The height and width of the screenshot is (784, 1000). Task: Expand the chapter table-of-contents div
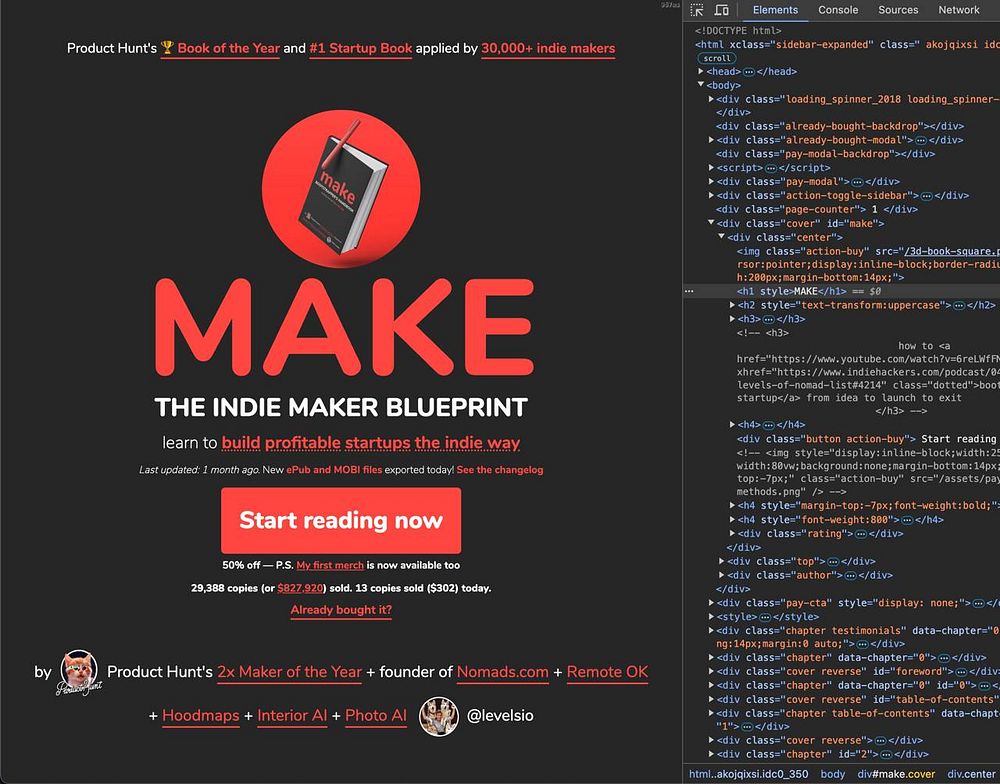[x=711, y=713]
